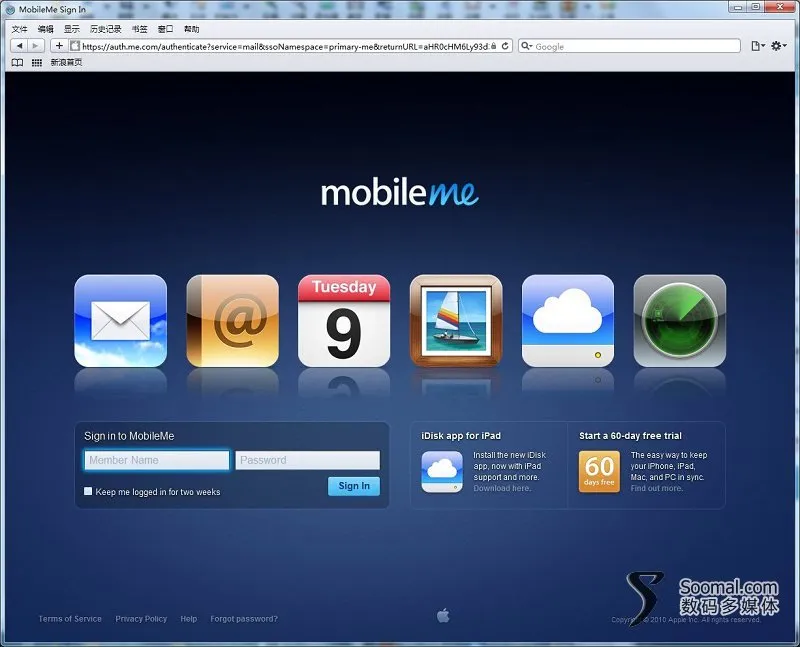Viewport: 800px width, 647px height.
Task: Open the 编辑 menu
Action: point(45,29)
